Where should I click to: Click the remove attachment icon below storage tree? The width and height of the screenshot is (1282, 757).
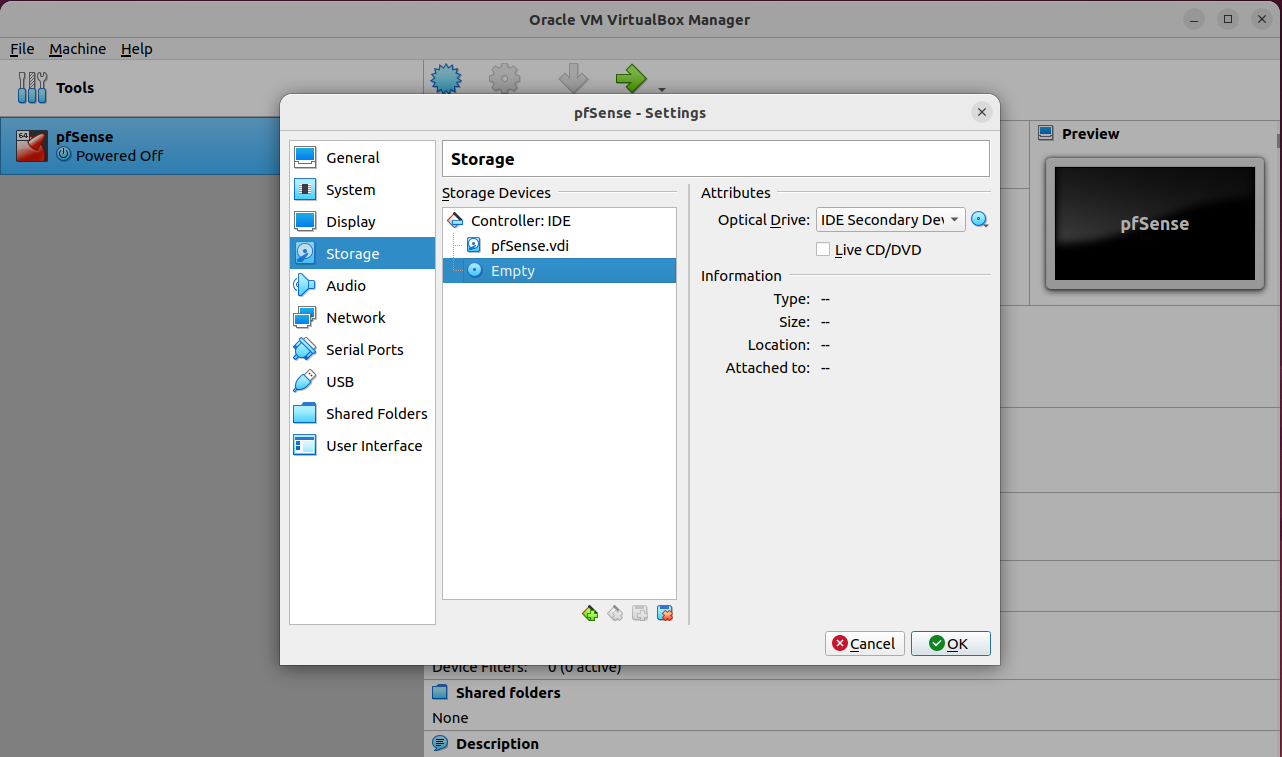[x=665, y=613]
